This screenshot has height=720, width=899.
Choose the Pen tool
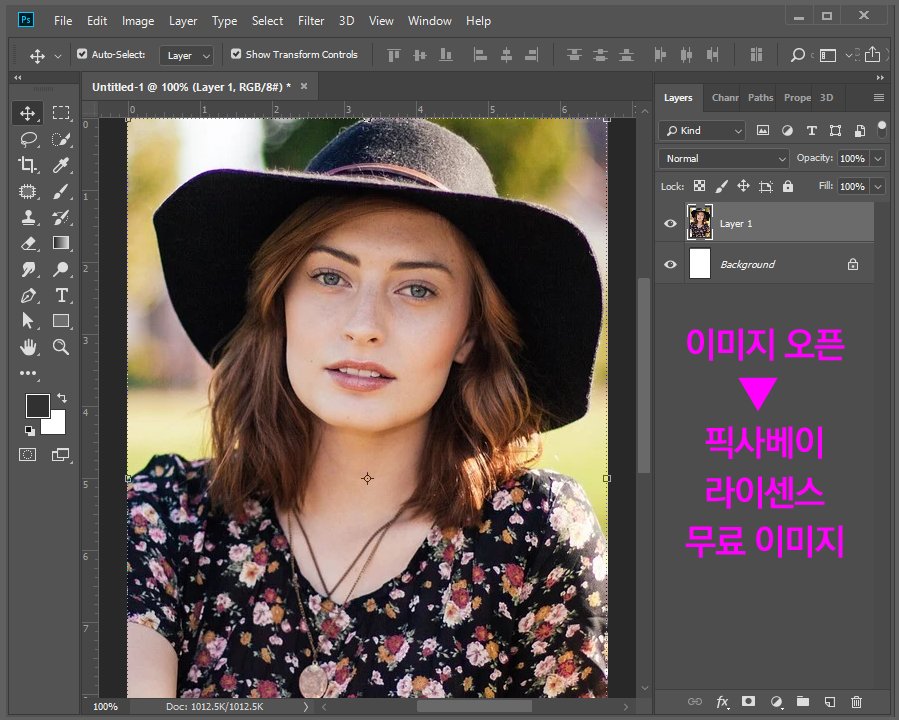(28, 295)
